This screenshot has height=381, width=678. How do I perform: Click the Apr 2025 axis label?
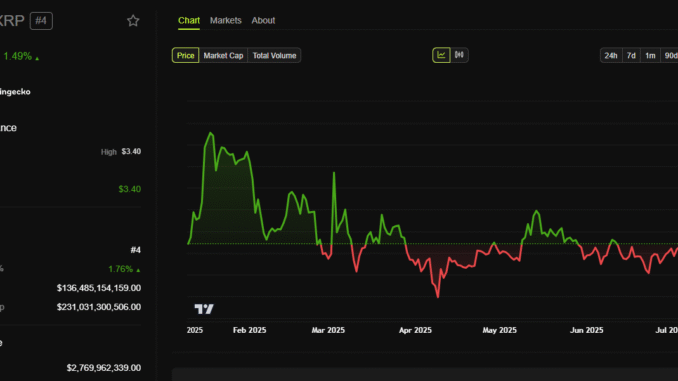pos(415,330)
